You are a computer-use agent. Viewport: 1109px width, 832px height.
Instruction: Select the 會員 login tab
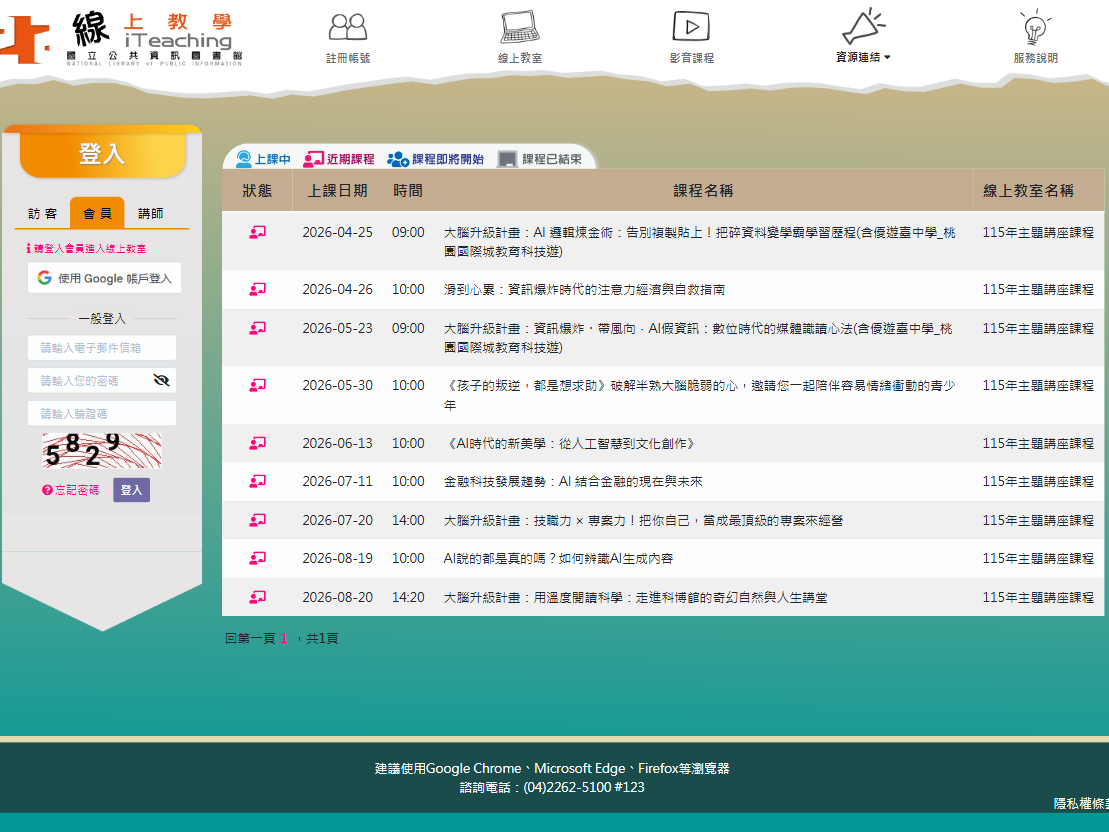pyautogui.click(x=97, y=214)
